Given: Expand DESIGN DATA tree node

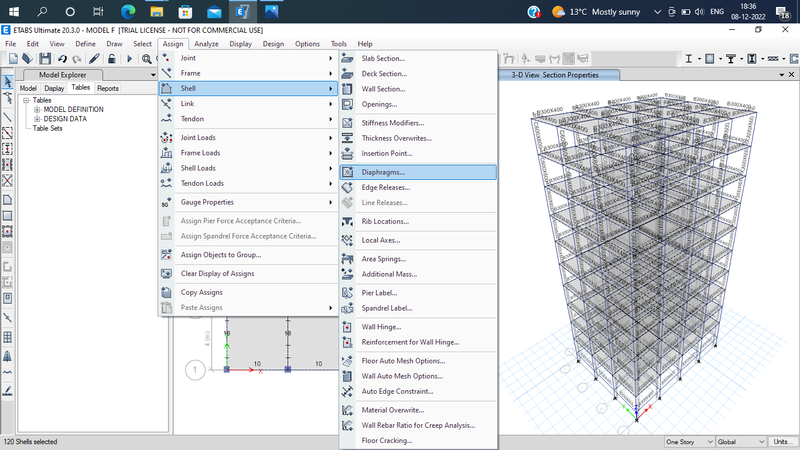Looking at the screenshot, I should [37, 119].
